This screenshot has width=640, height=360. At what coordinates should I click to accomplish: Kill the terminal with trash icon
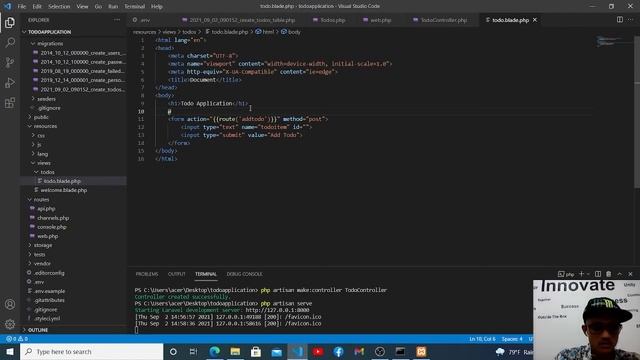point(609,274)
